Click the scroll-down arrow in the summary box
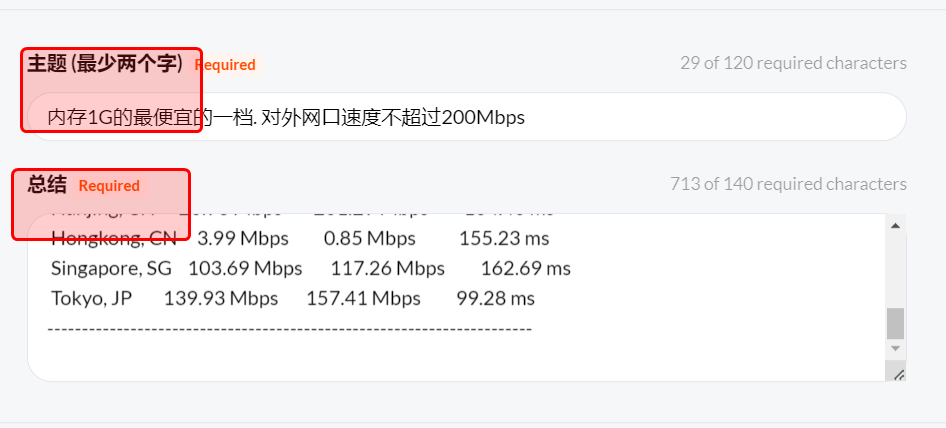The width and height of the screenshot is (946, 428). pyautogui.click(x=895, y=348)
